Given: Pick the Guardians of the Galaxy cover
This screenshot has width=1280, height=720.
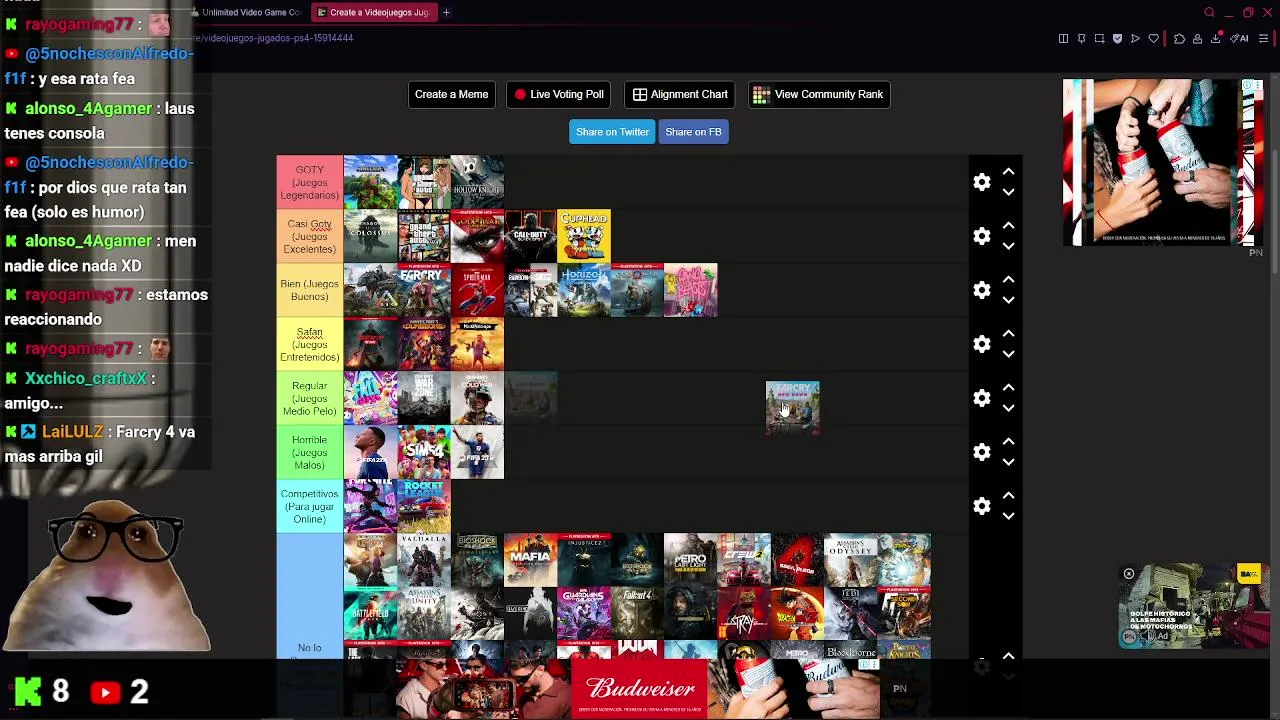Looking at the screenshot, I should pyautogui.click(x=584, y=614).
